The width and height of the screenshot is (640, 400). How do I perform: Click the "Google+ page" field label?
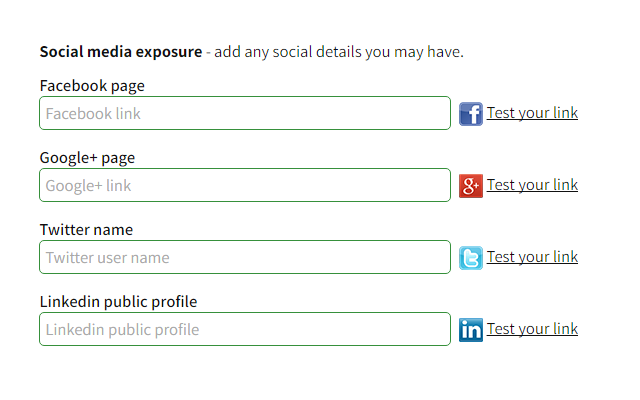(87, 158)
